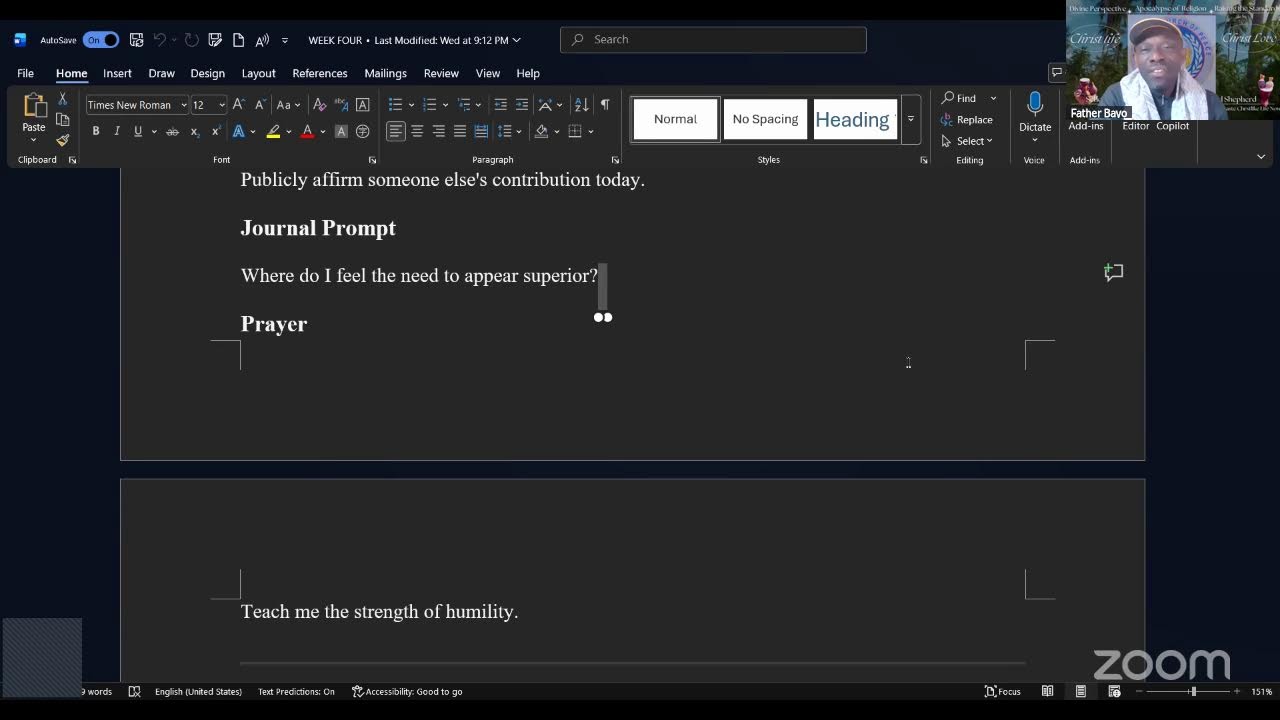Viewport: 1280px width, 720px height.
Task: Click the Read Aloud icon
Action: pyautogui.click(x=262, y=40)
